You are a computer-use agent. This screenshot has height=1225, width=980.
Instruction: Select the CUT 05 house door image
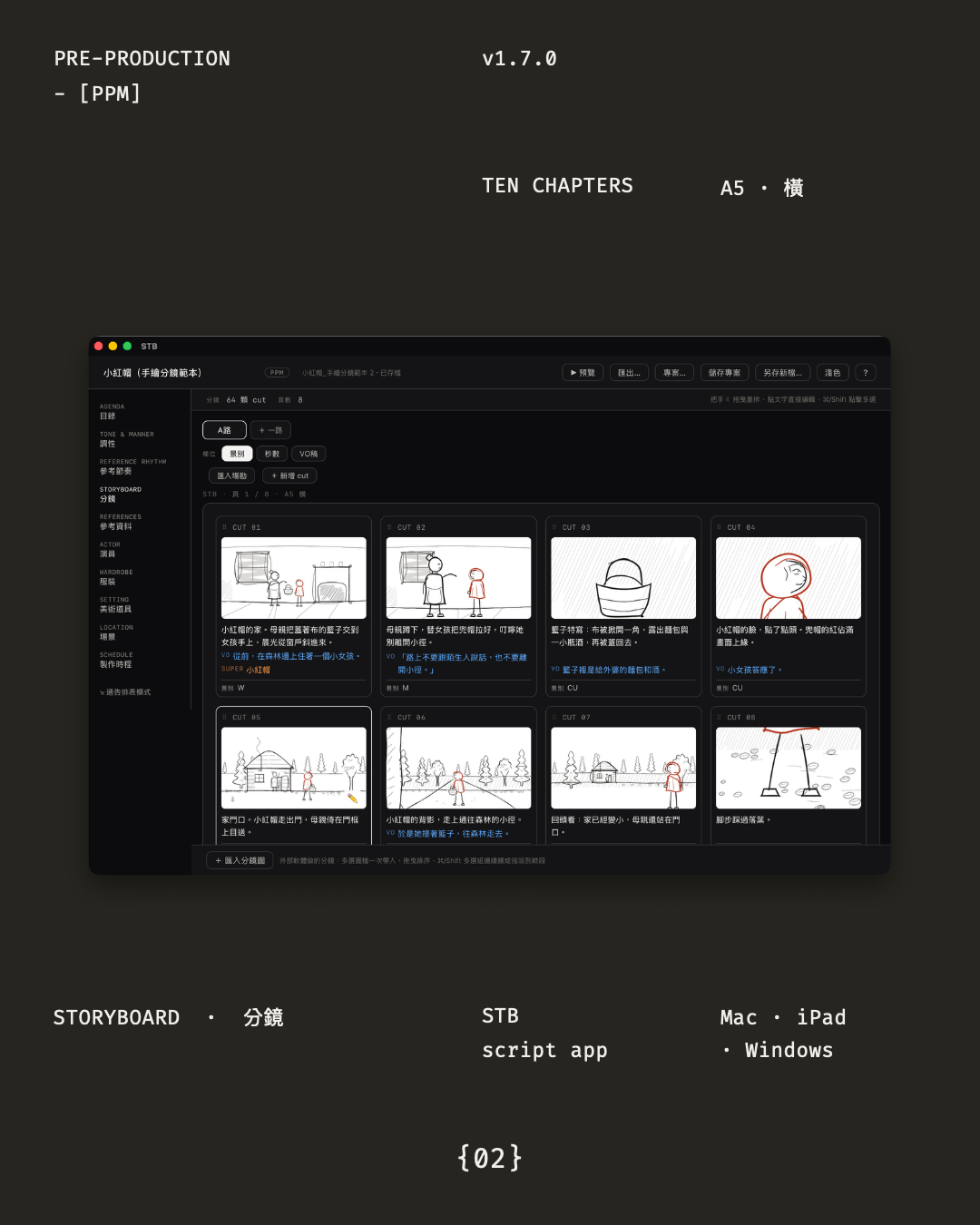(294, 768)
